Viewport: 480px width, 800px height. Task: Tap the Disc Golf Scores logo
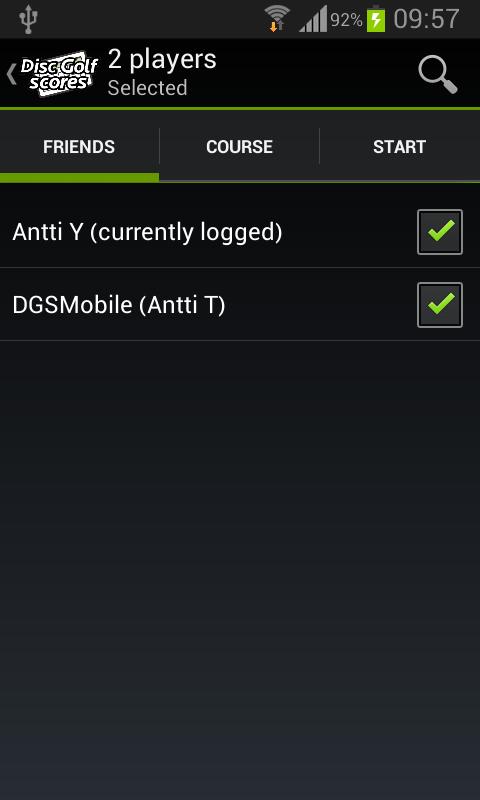(x=59, y=73)
